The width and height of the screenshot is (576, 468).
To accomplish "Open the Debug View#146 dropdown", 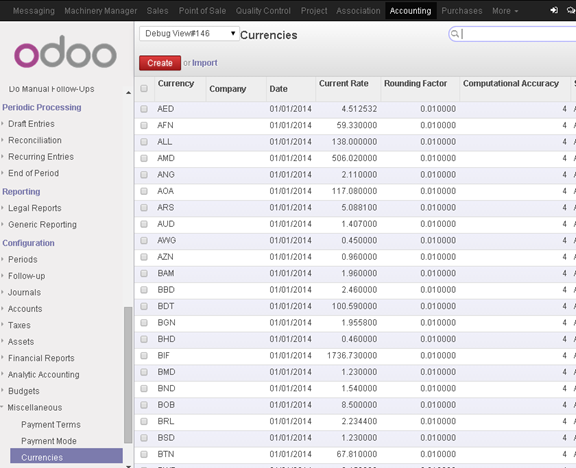I will pyautogui.click(x=189, y=34).
